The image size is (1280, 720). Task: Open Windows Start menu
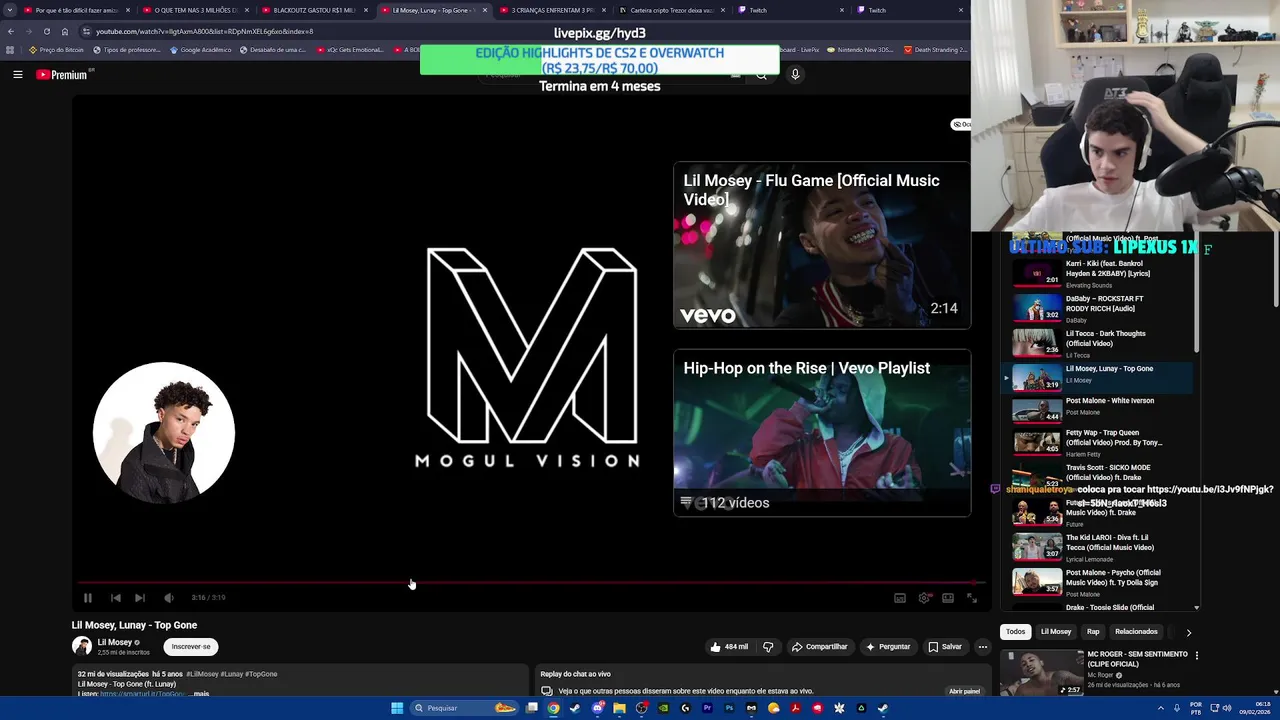397,708
